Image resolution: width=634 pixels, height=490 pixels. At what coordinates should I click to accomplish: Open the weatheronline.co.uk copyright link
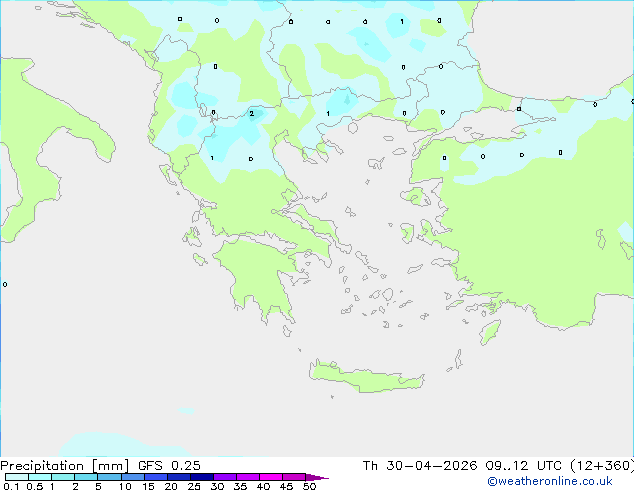[x=550, y=481]
